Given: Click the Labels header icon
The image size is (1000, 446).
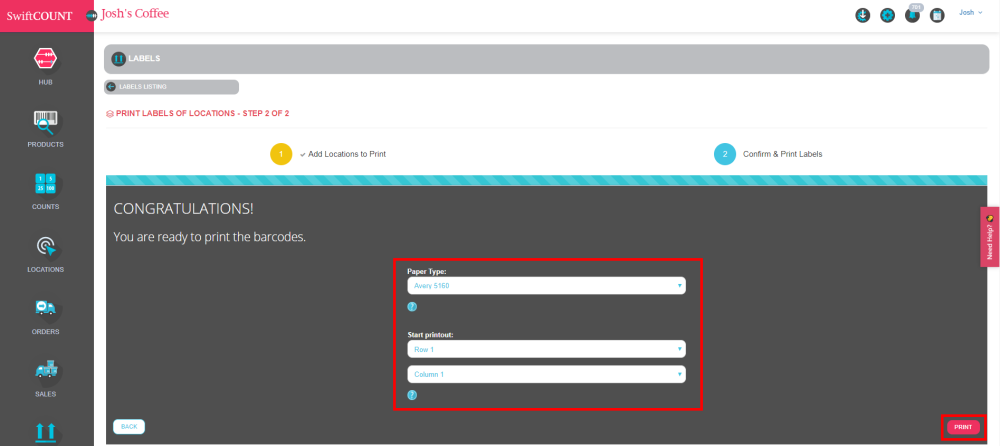Looking at the screenshot, I should 119,59.
